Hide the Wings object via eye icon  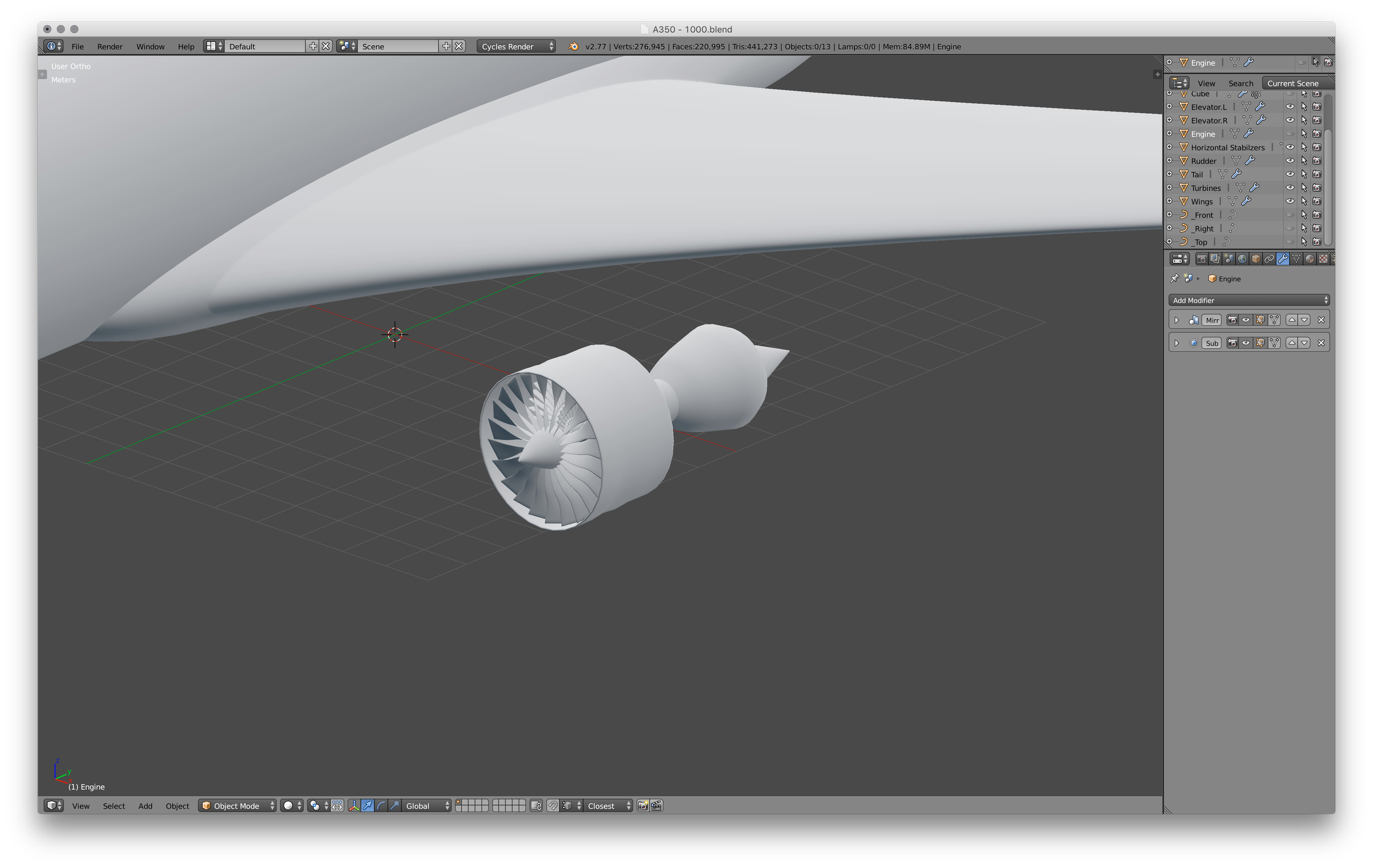(1290, 201)
